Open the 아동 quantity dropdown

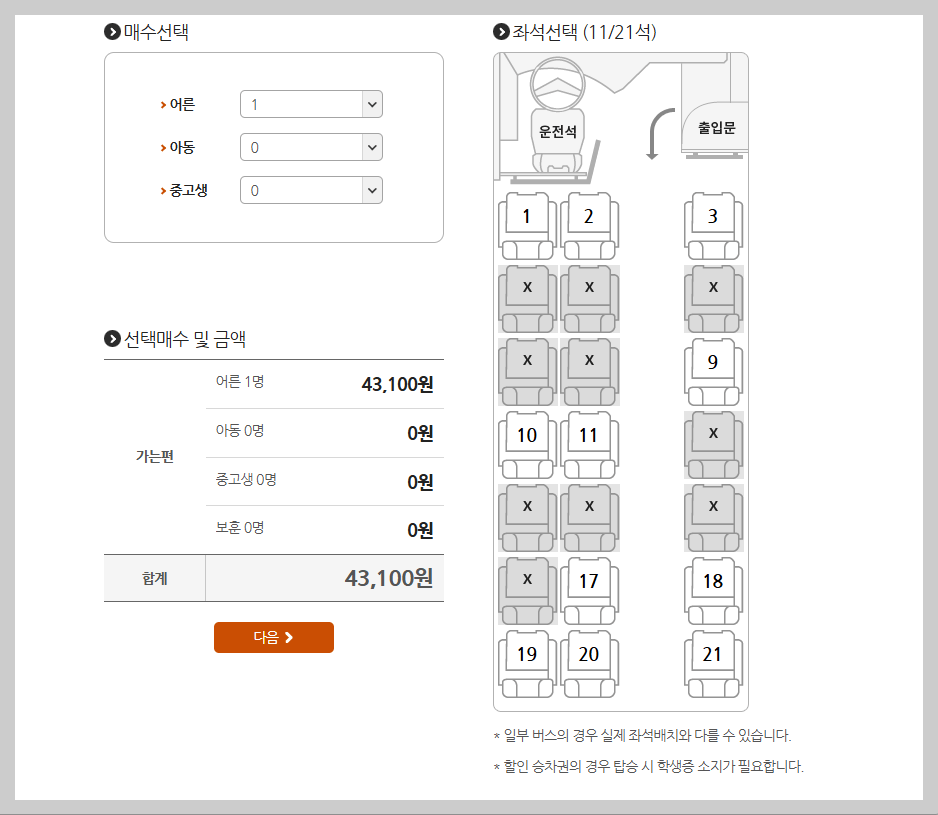coord(310,147)
